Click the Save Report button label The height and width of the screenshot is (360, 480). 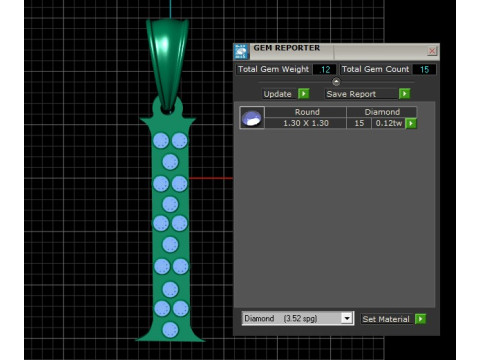351,94
